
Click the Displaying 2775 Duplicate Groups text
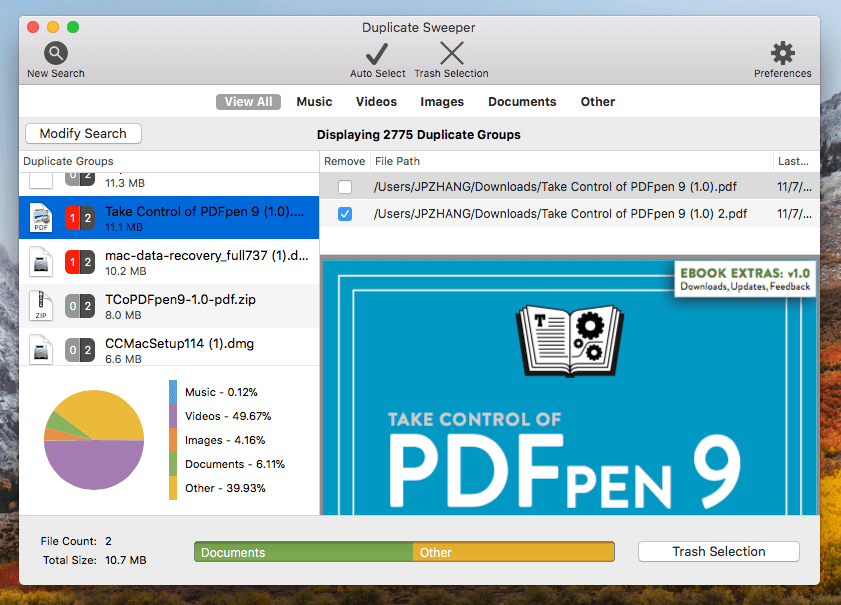click(418, 135)
